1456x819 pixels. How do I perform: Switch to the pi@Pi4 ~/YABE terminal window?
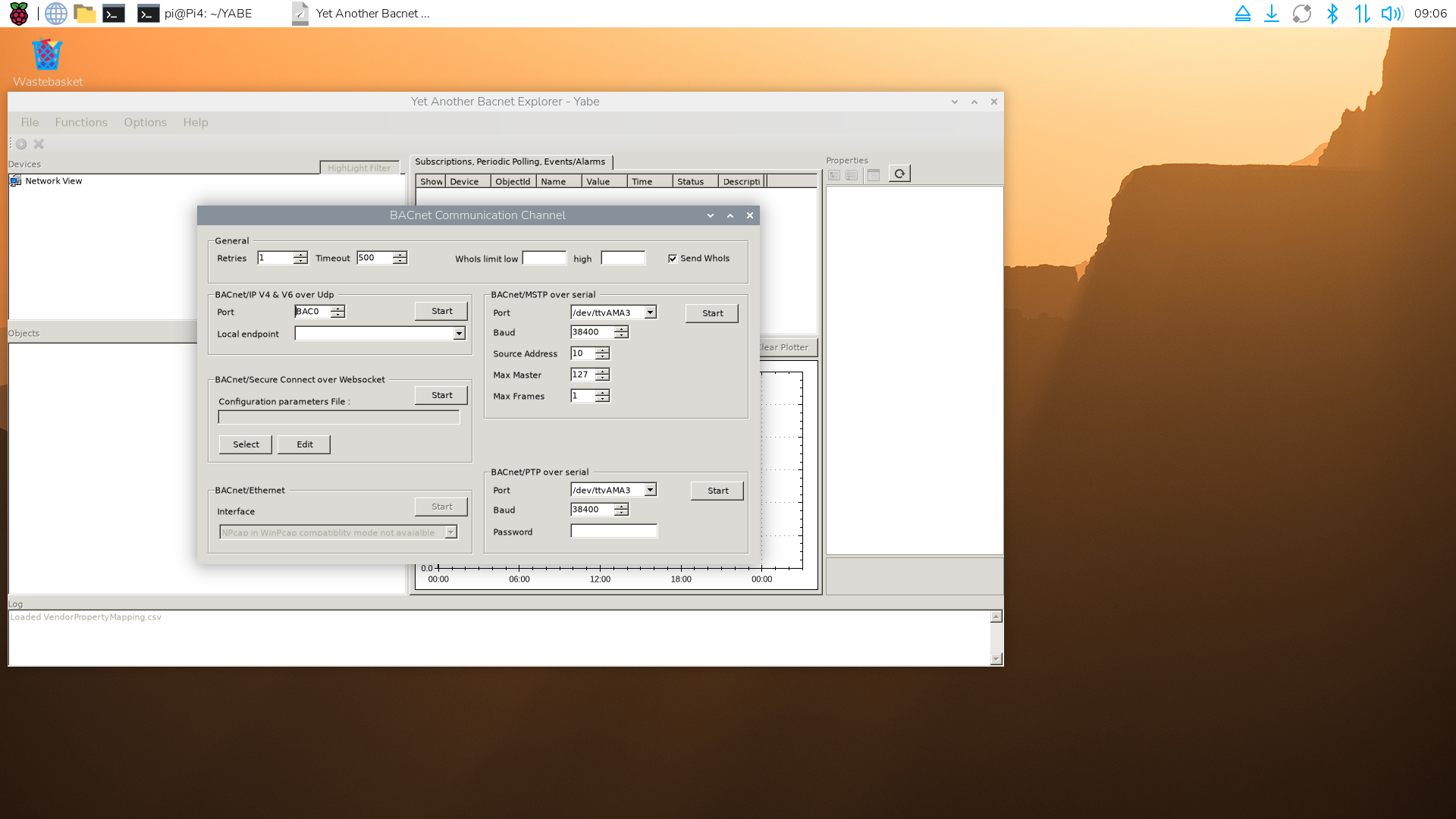[x=194, y=14]
